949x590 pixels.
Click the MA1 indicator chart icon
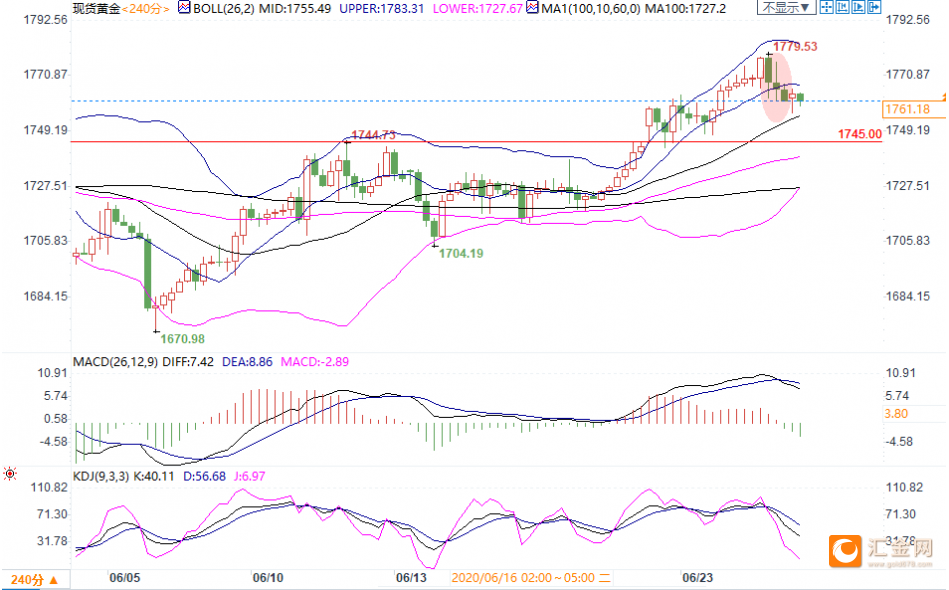533,8
